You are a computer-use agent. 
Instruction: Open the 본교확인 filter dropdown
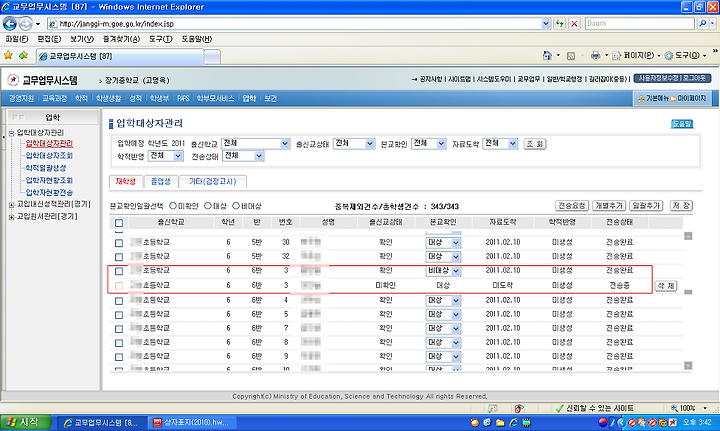[428, 144]
